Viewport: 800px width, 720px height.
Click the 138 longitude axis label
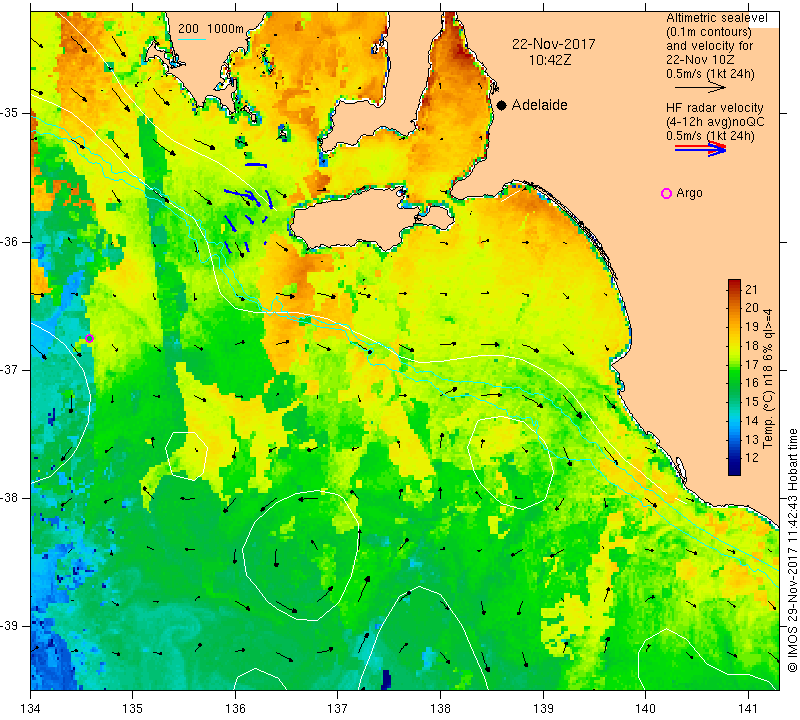click(x=440, y=708)
